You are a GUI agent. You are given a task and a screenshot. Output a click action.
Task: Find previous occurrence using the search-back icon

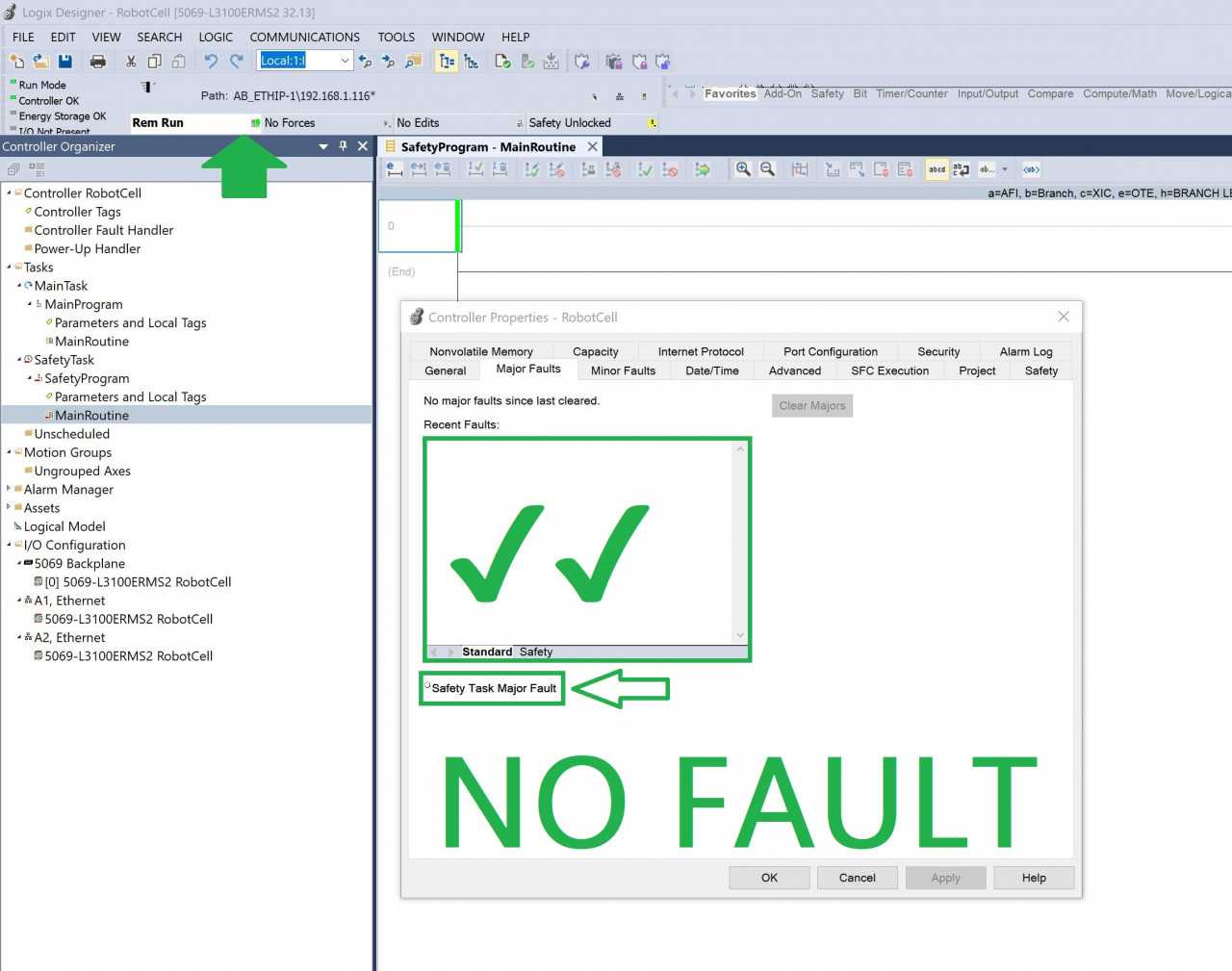point(365,61)
